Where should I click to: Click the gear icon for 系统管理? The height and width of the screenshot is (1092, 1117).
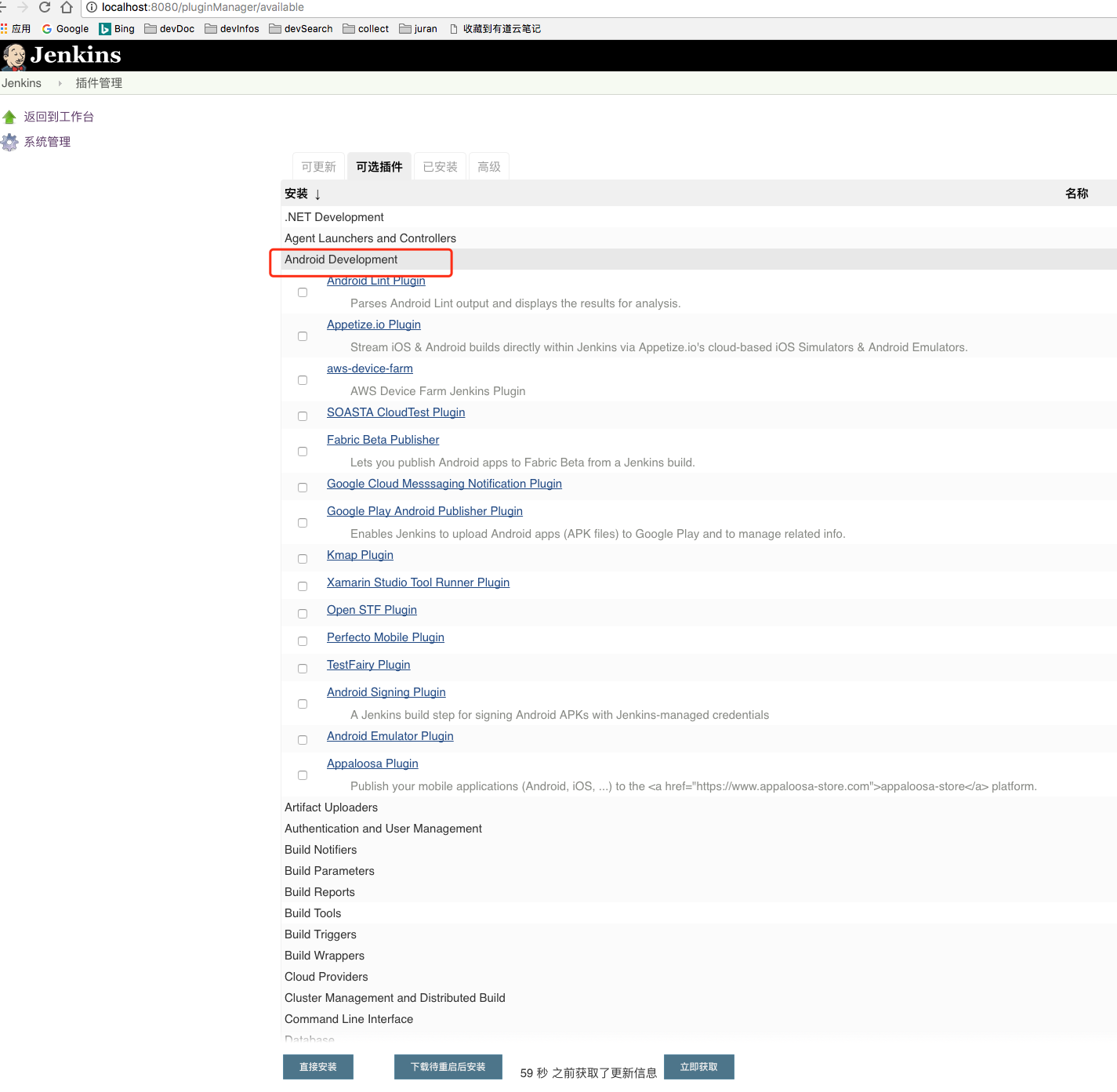click(9, 142)
